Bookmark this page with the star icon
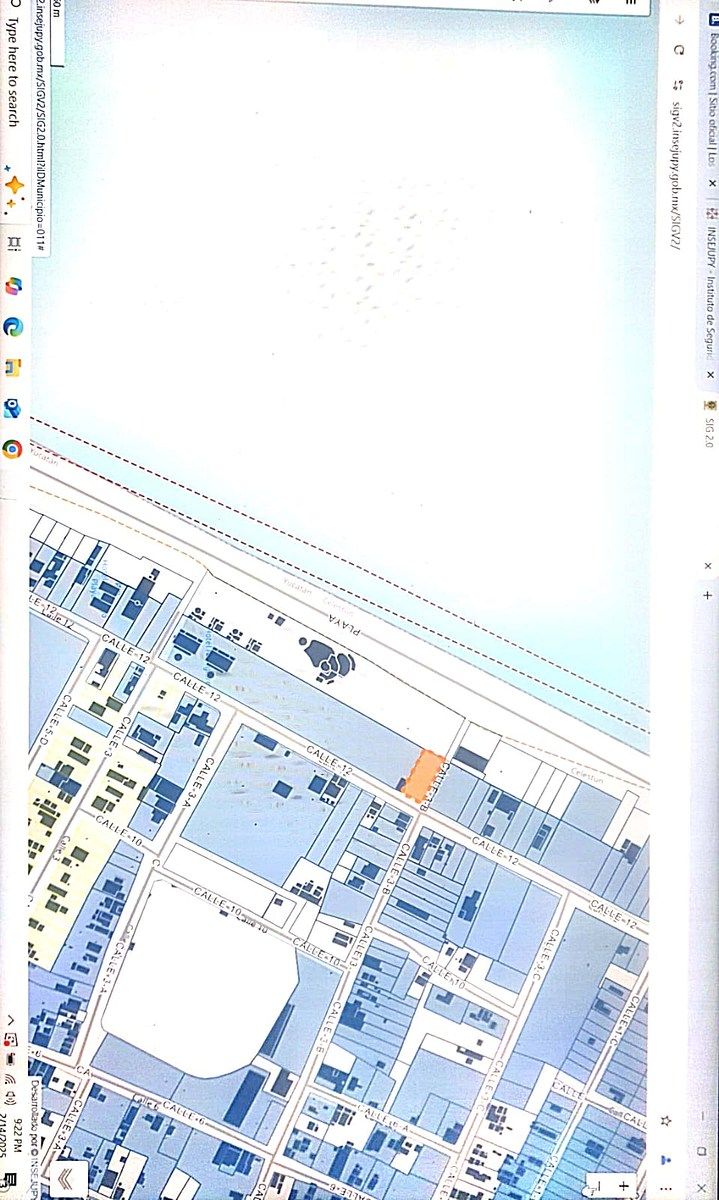The height and width of the screenshot is (1200, 719). pyautogui.click(x=666, y=1121)
